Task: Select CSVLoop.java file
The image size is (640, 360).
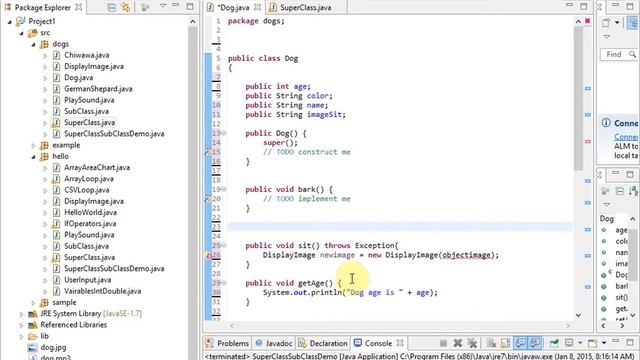Action: click(86, 190)
